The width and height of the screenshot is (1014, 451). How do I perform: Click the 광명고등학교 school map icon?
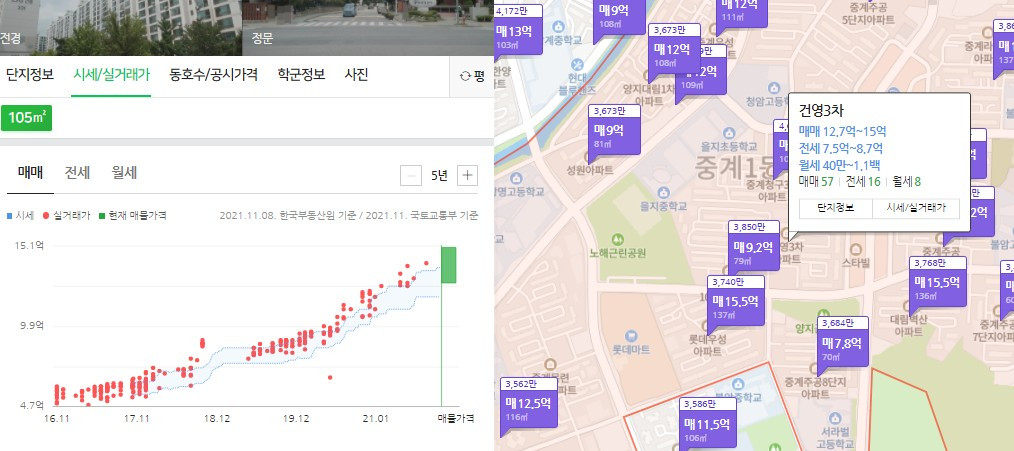coord(516,177)
